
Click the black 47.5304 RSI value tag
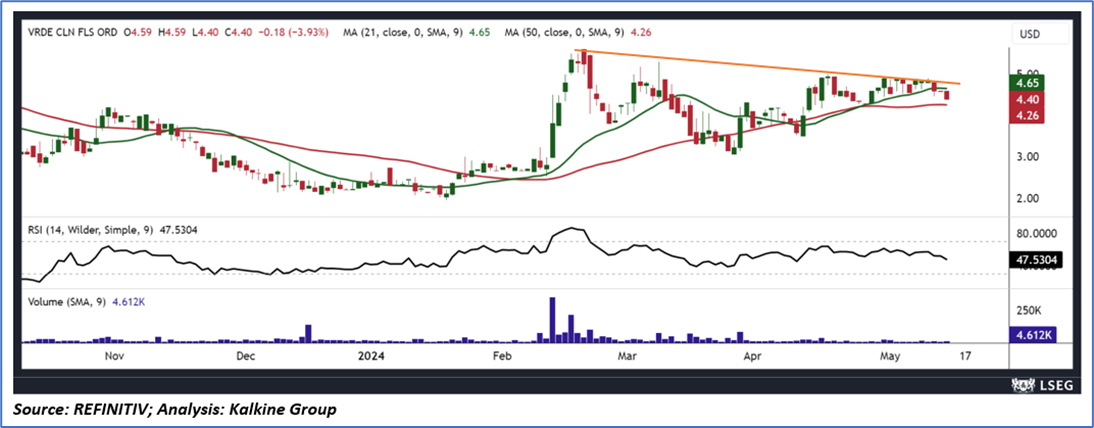coord(1036,260)
